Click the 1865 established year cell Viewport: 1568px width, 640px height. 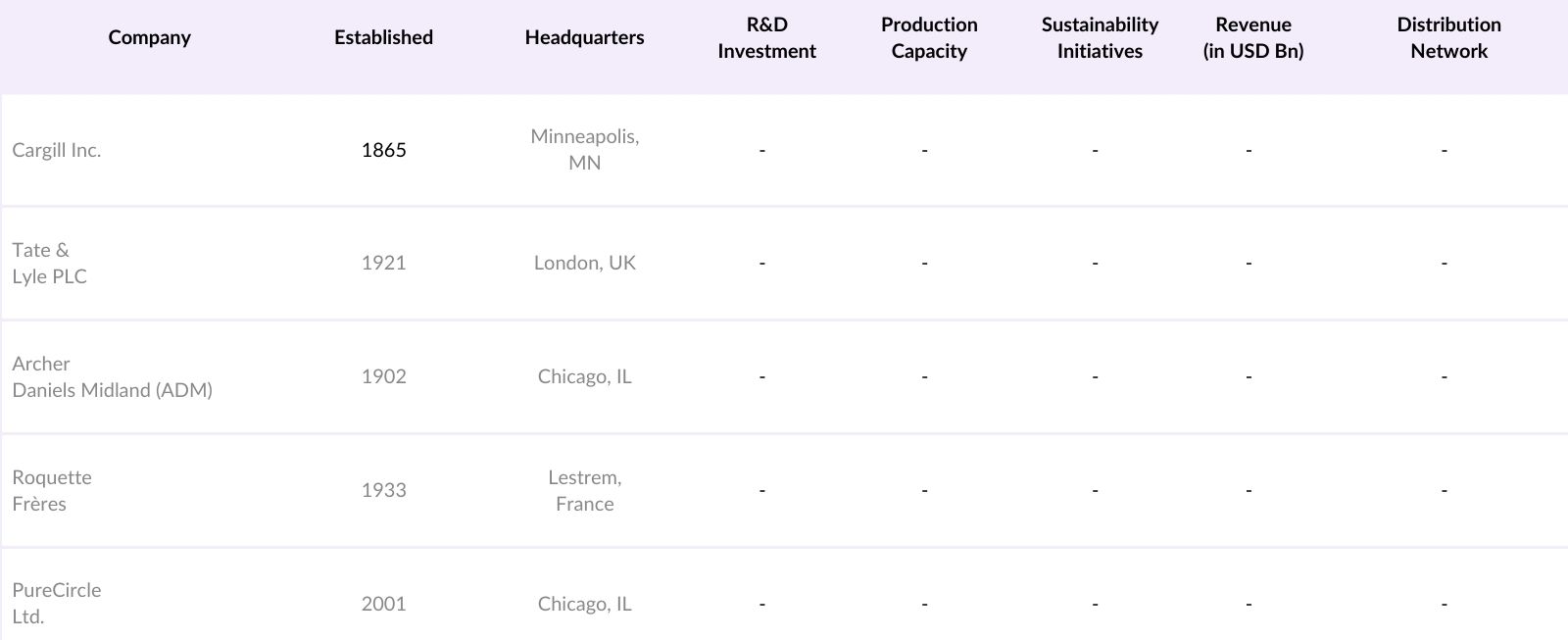[x=383, y=150]
